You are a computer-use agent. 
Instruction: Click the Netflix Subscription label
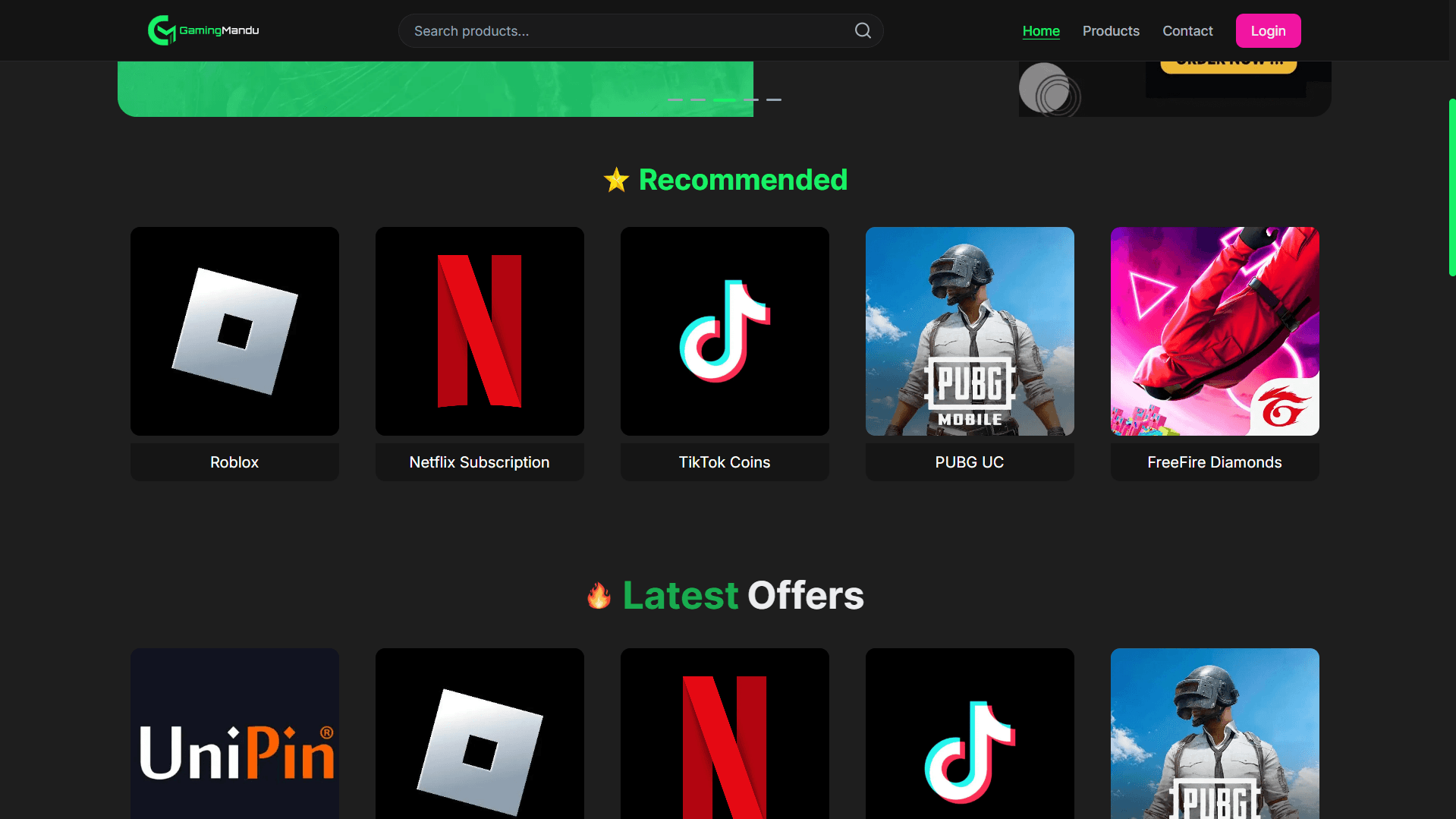[480, 462]
